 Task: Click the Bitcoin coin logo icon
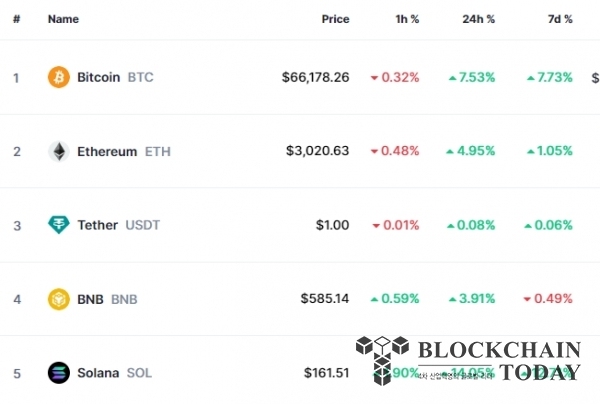(59, 77)
